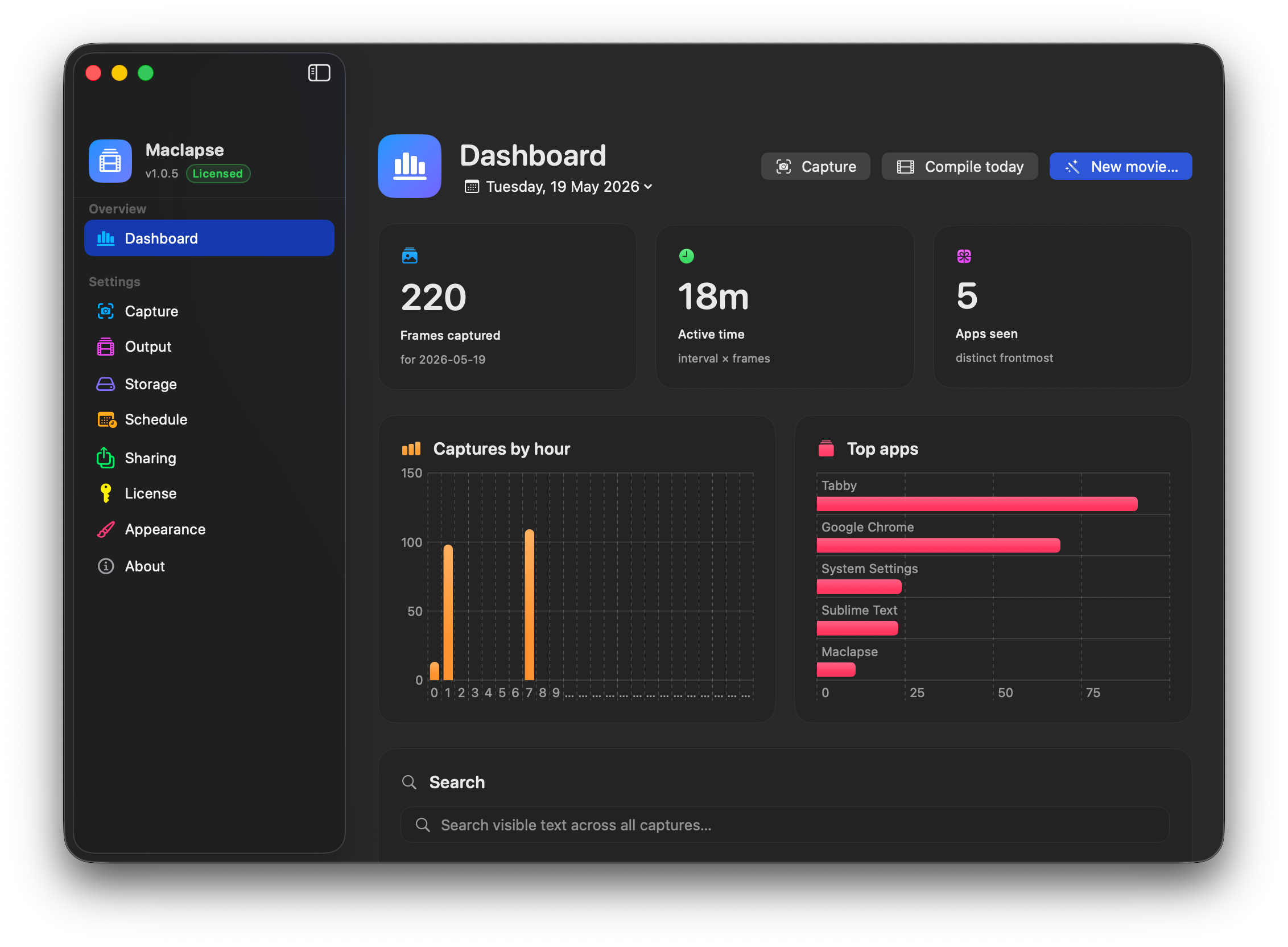
Task: Click the Frames captured photo stack icon
Action: pyautogui.click(x=410, y=256)
